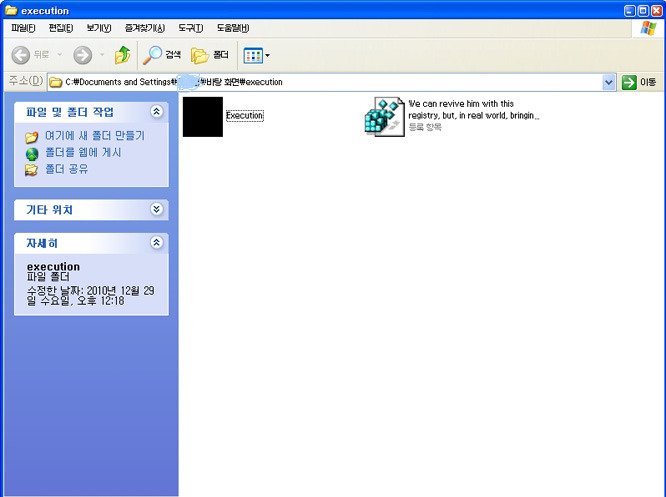Screen dimensions: 666x497
Task: Open the 도구(T) menu
Action: point(190,28)
